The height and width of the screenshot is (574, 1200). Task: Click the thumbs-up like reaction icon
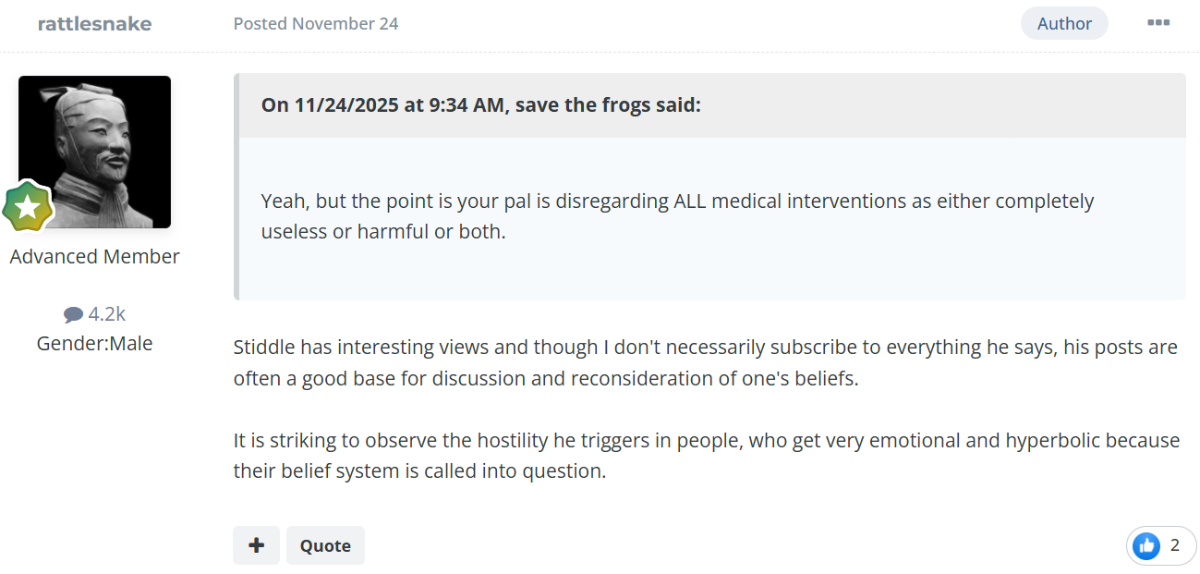click(1146, 545)
